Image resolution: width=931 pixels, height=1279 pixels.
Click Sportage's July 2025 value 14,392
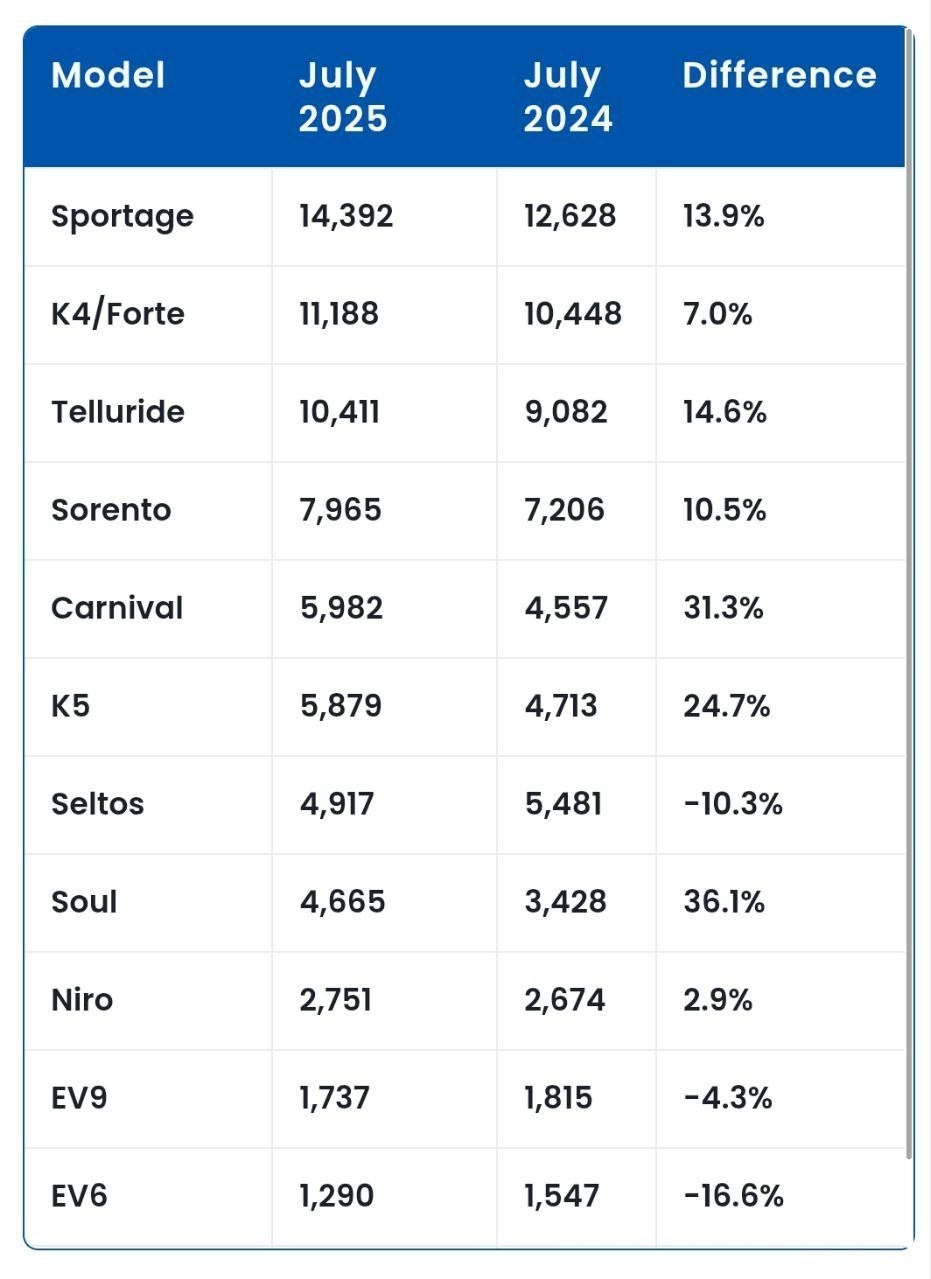[346, 216]
